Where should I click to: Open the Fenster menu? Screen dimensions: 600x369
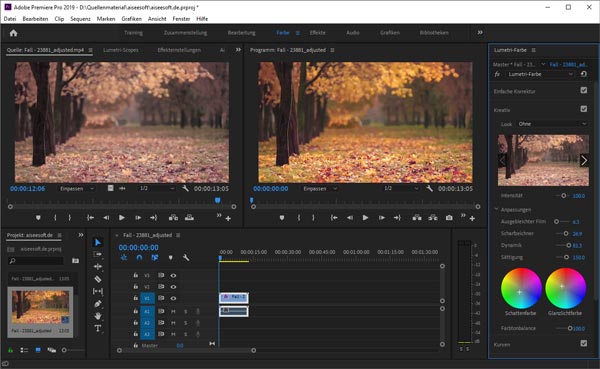coord(181,19)
